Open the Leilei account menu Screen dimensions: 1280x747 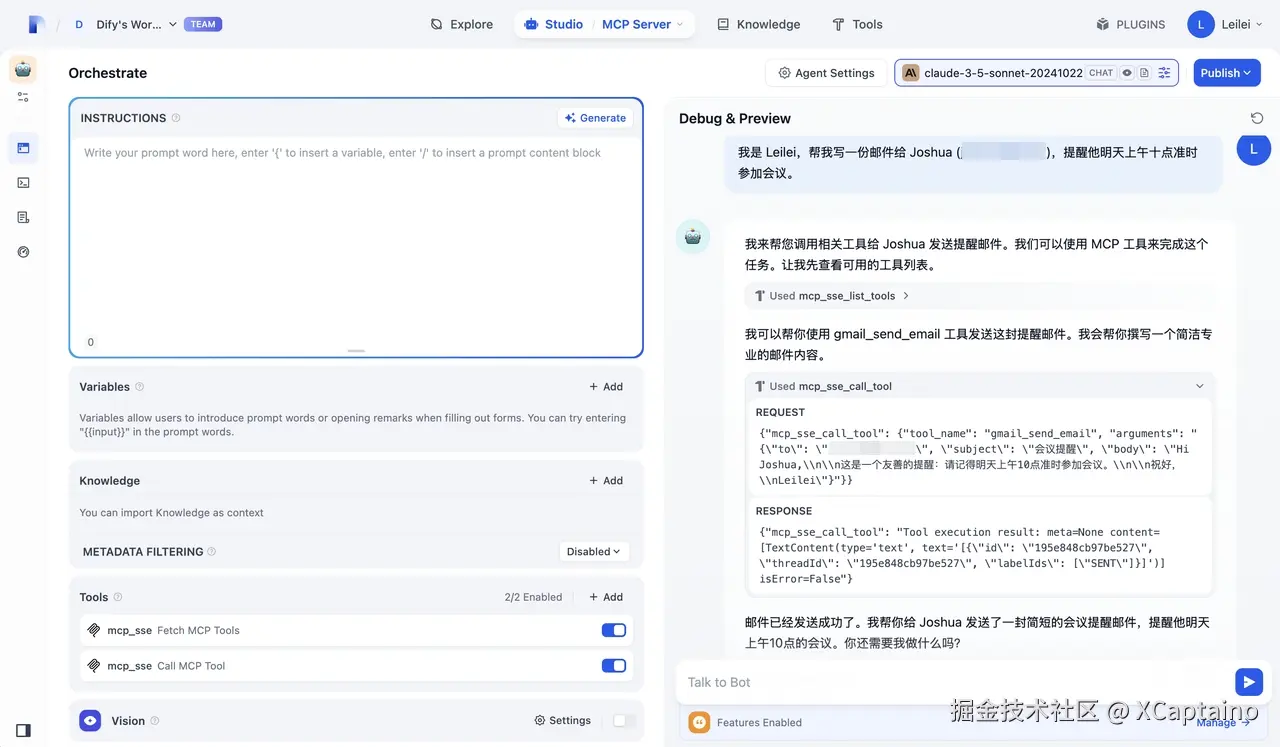coord(1226,24)
